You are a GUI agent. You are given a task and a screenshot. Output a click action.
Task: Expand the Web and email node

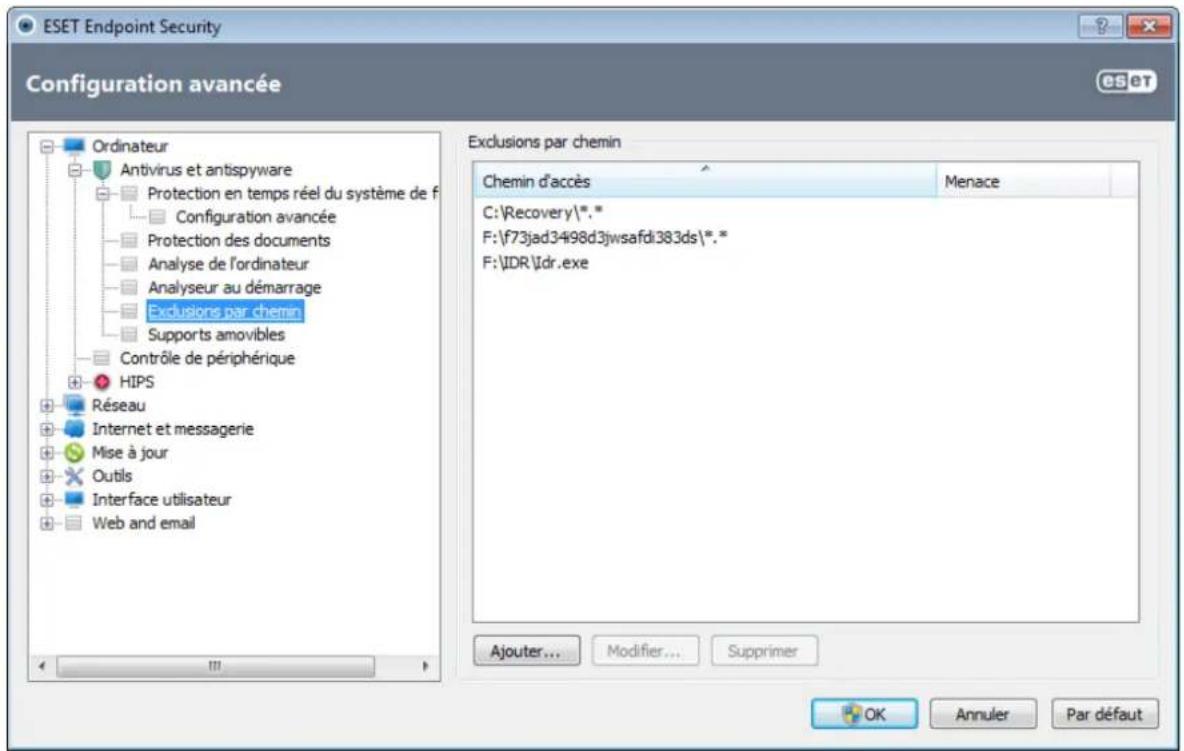click(x=47, y=523)
